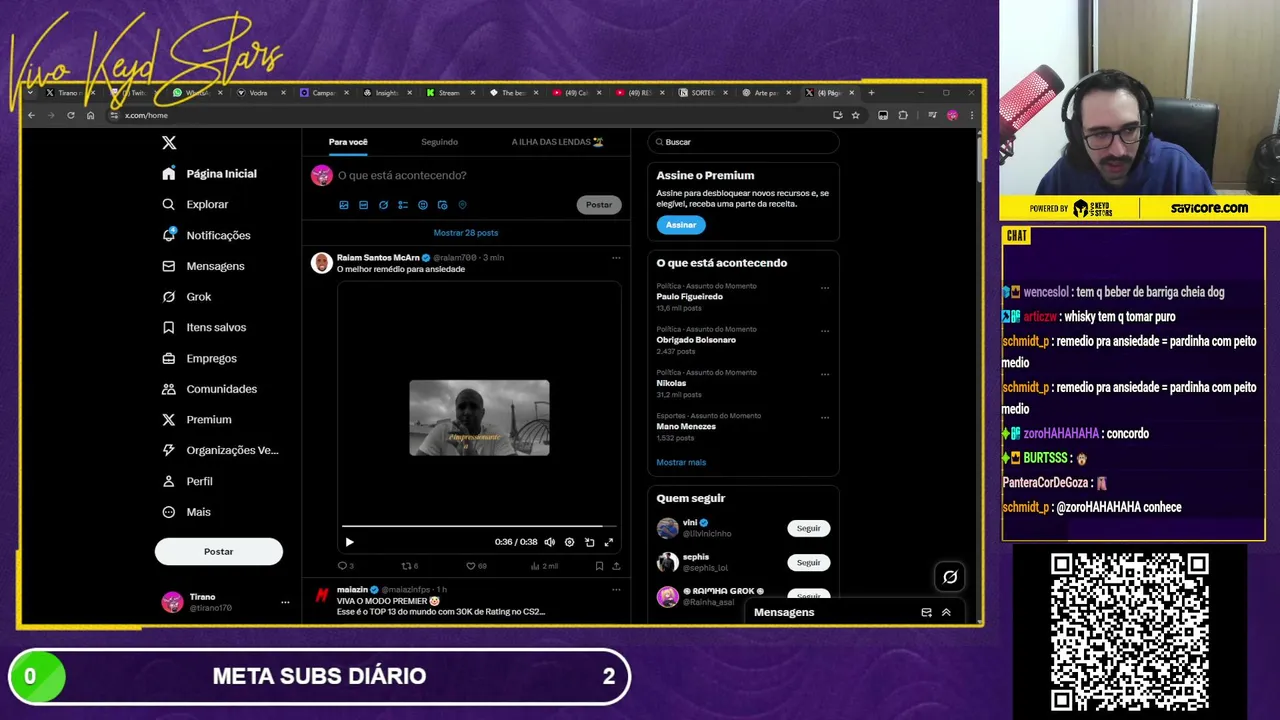
Task: Click the X logo in the sidebar
Action: pos(169,143)
